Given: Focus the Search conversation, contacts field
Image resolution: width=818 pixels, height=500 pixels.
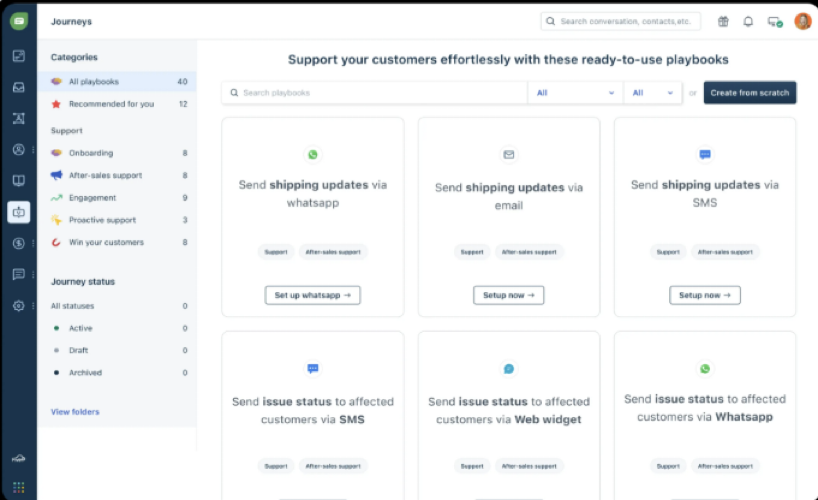Looking at the screenshot, I should click(621, 21).
